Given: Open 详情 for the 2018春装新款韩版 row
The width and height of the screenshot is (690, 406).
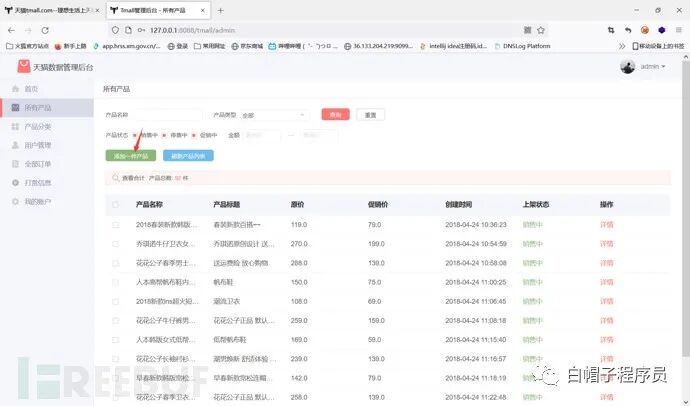Looking at the screenshot, I should 607,225.
